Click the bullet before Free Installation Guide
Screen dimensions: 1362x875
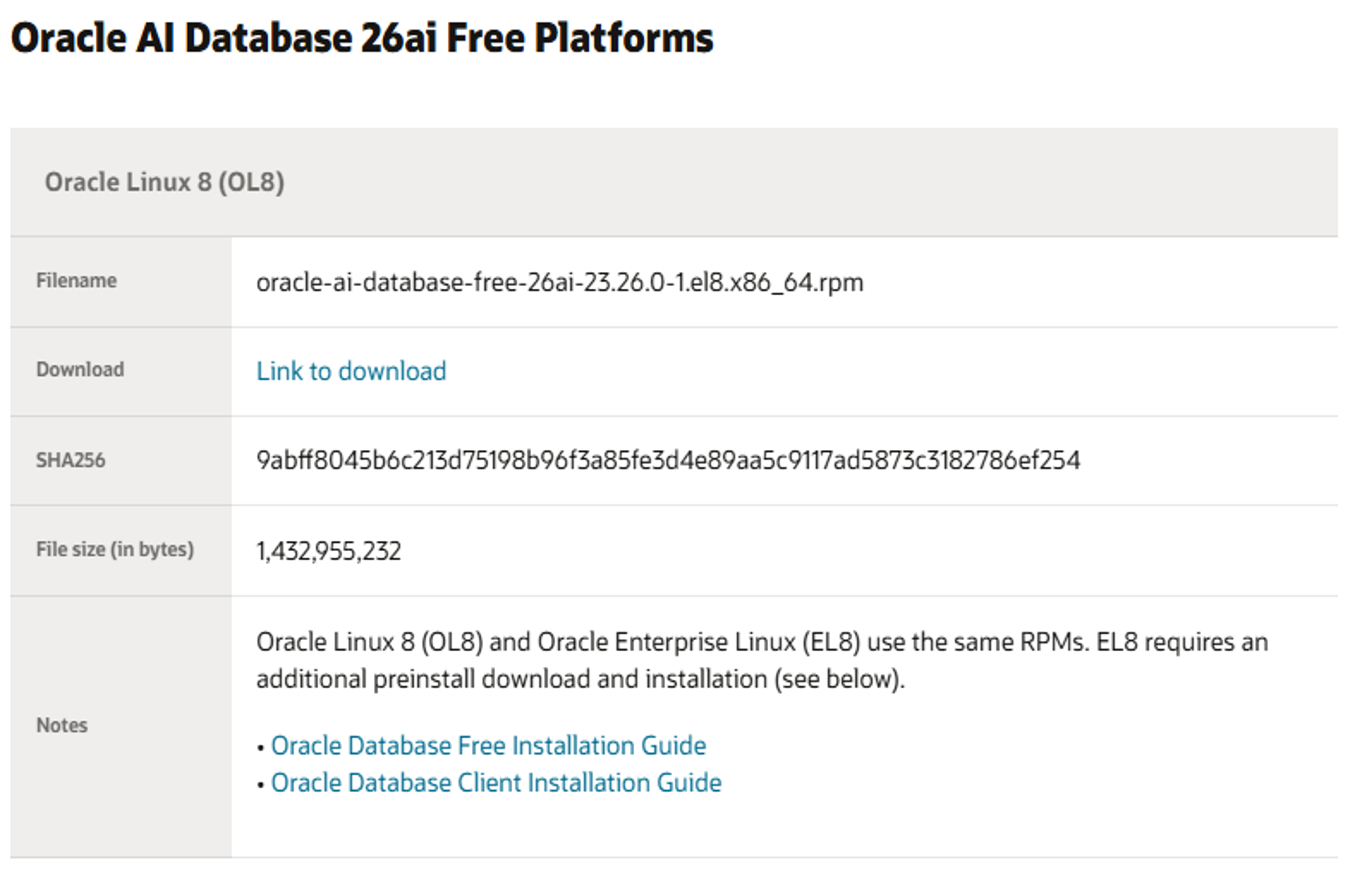coord(261,747)
